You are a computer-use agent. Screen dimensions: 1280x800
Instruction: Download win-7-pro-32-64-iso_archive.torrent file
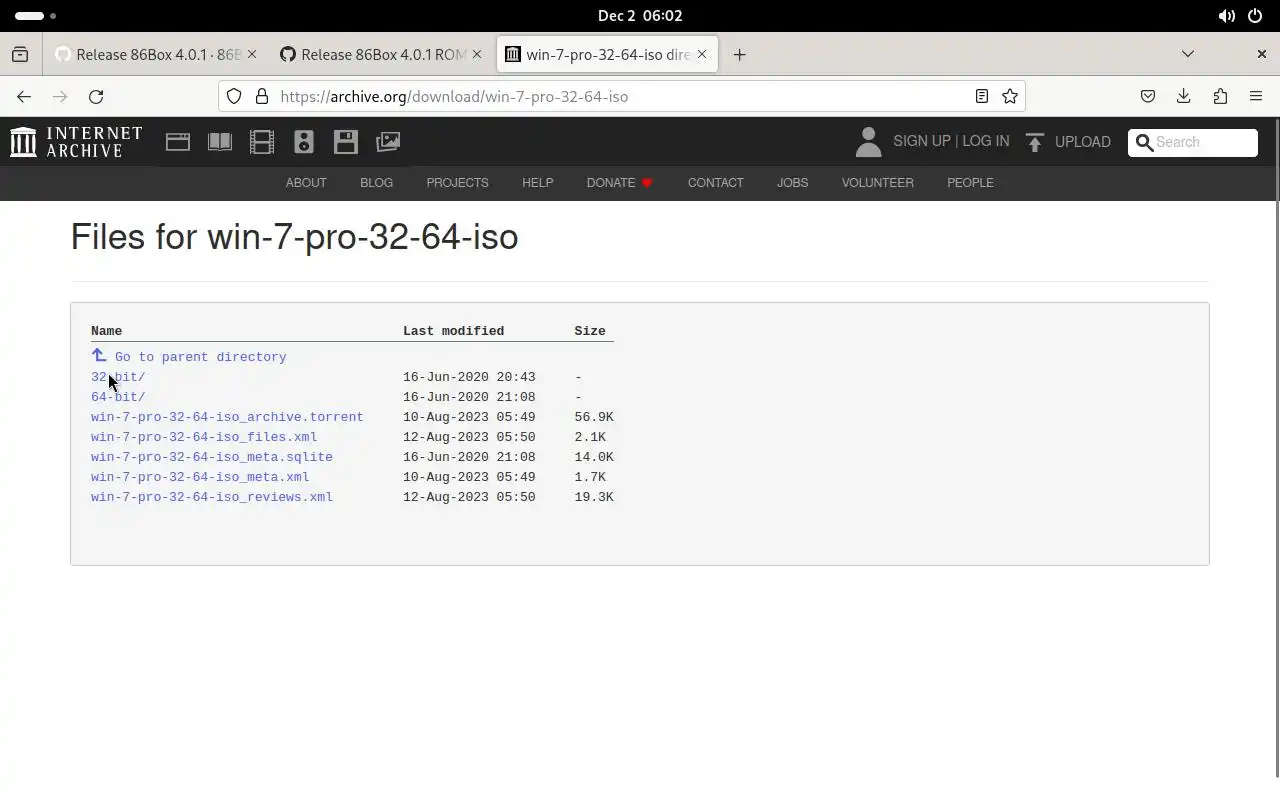227,417
